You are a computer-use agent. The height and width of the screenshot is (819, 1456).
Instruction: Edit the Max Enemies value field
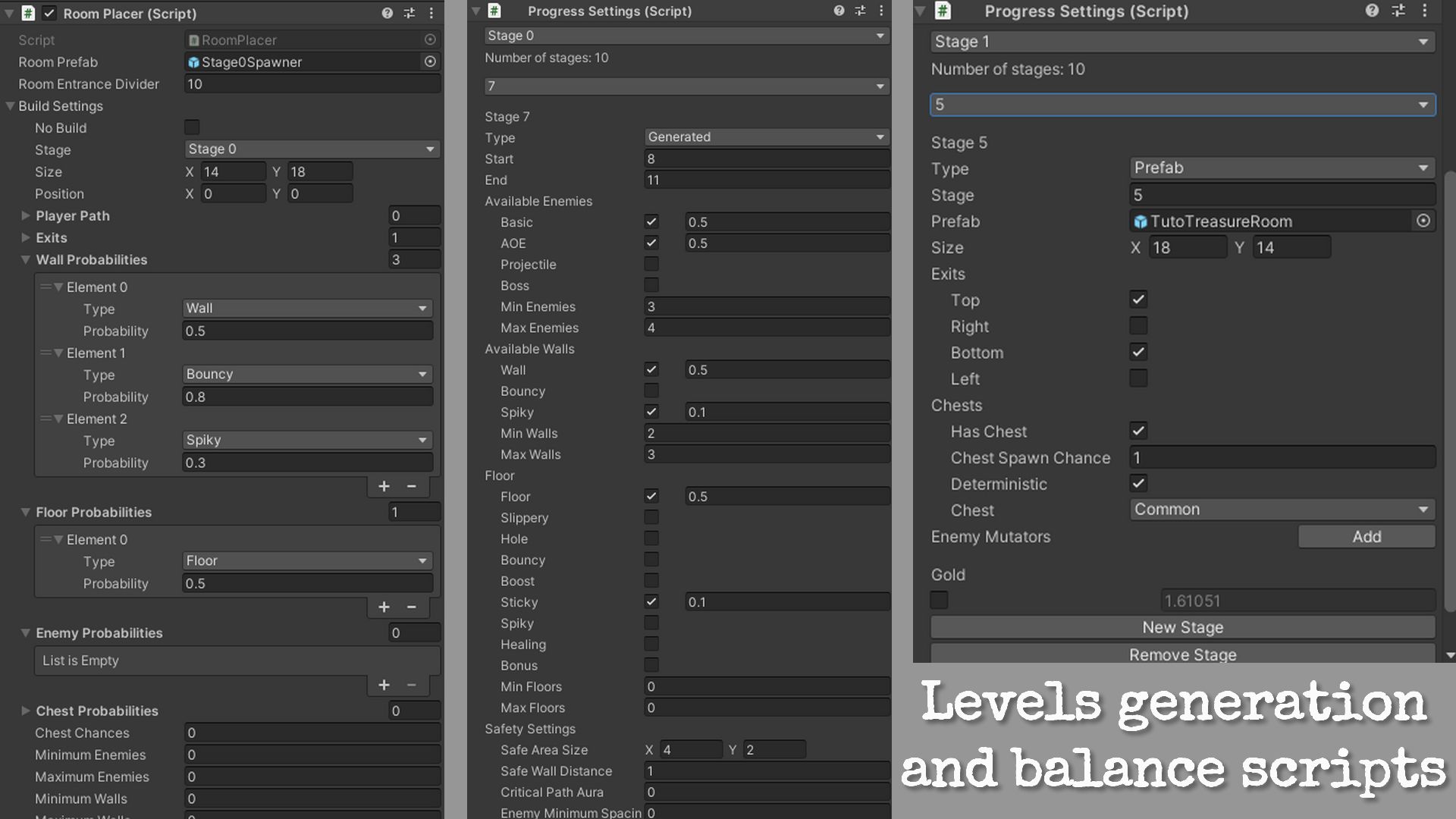point(767,328)
